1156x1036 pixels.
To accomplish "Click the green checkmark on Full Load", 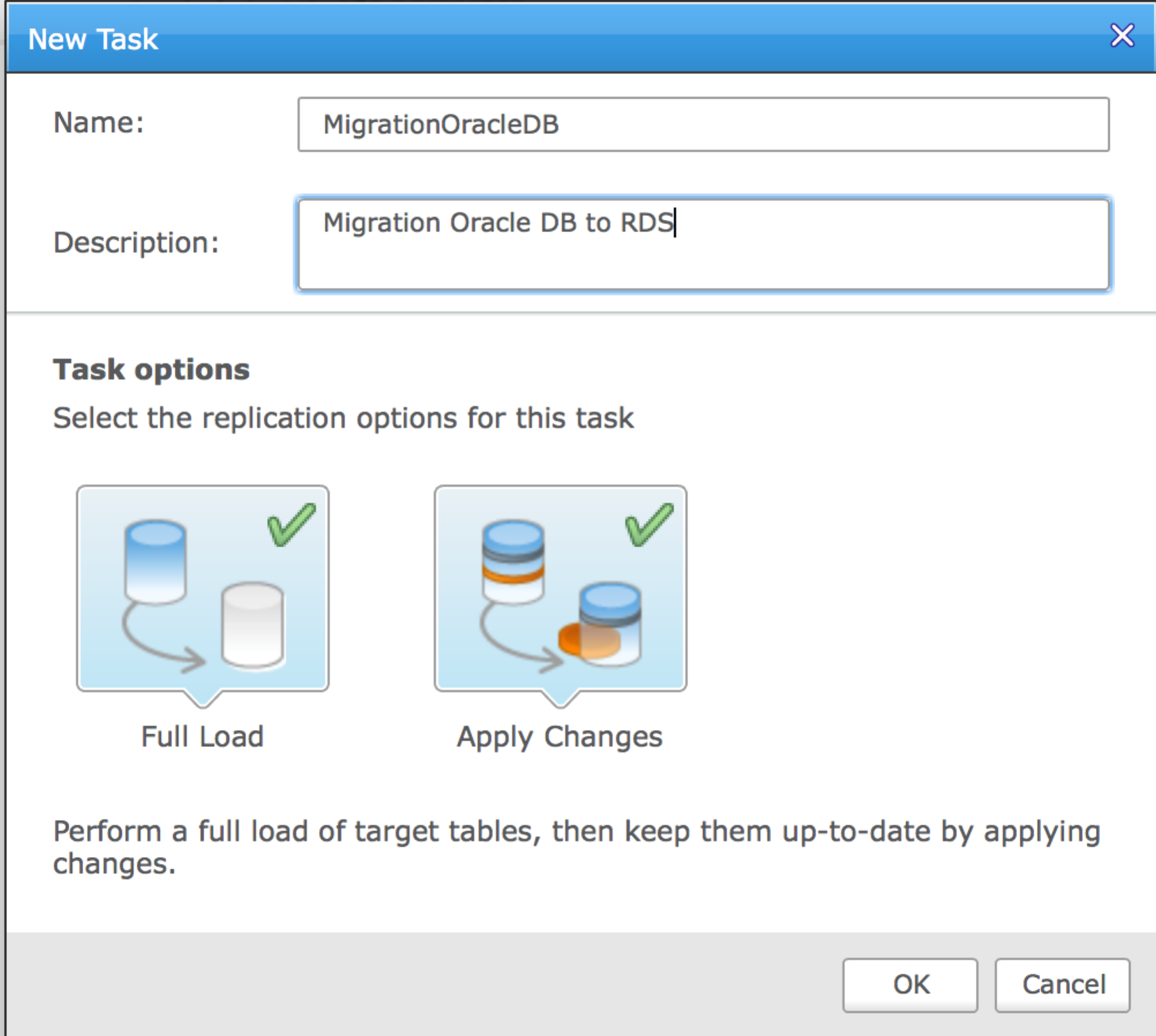I will click(291, 524).
